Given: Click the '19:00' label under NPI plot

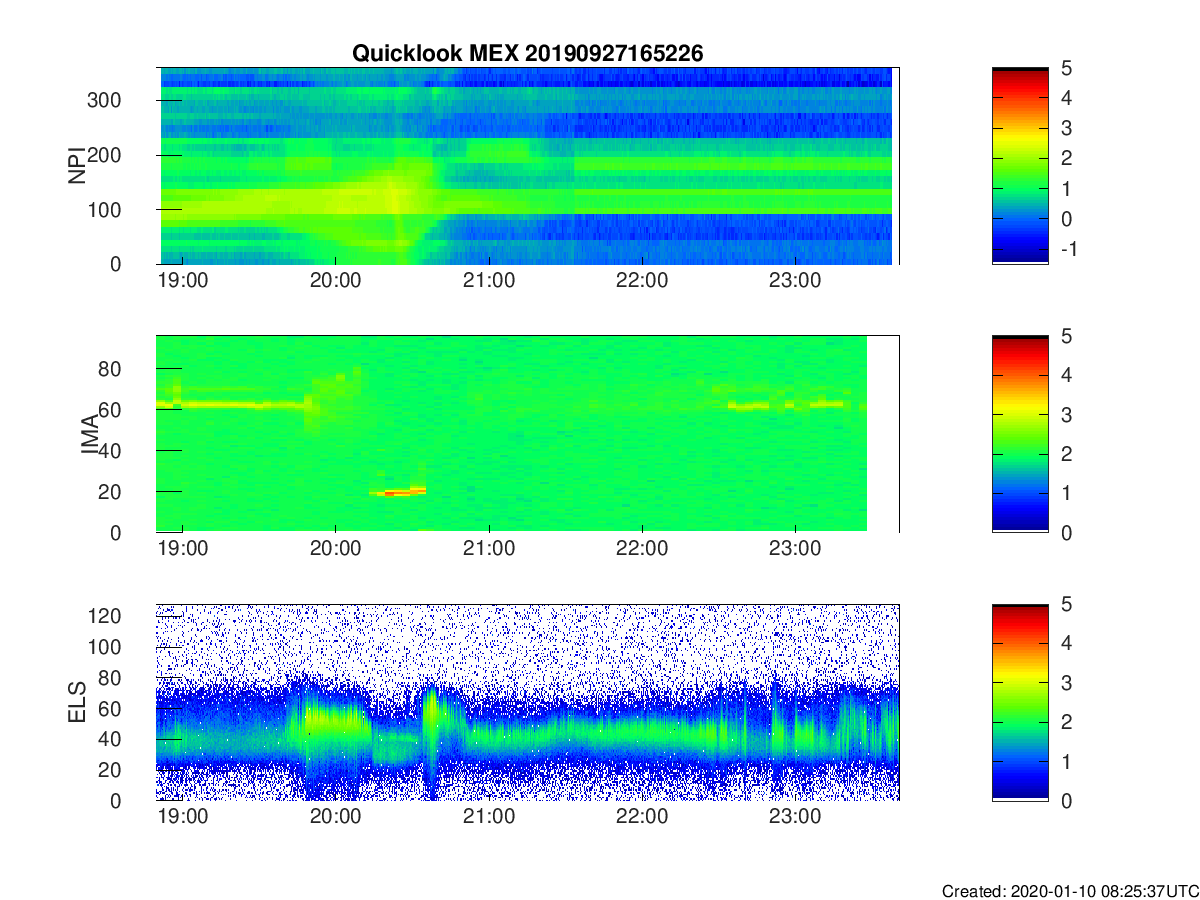Looking at the screenshot, I should 182,281.
